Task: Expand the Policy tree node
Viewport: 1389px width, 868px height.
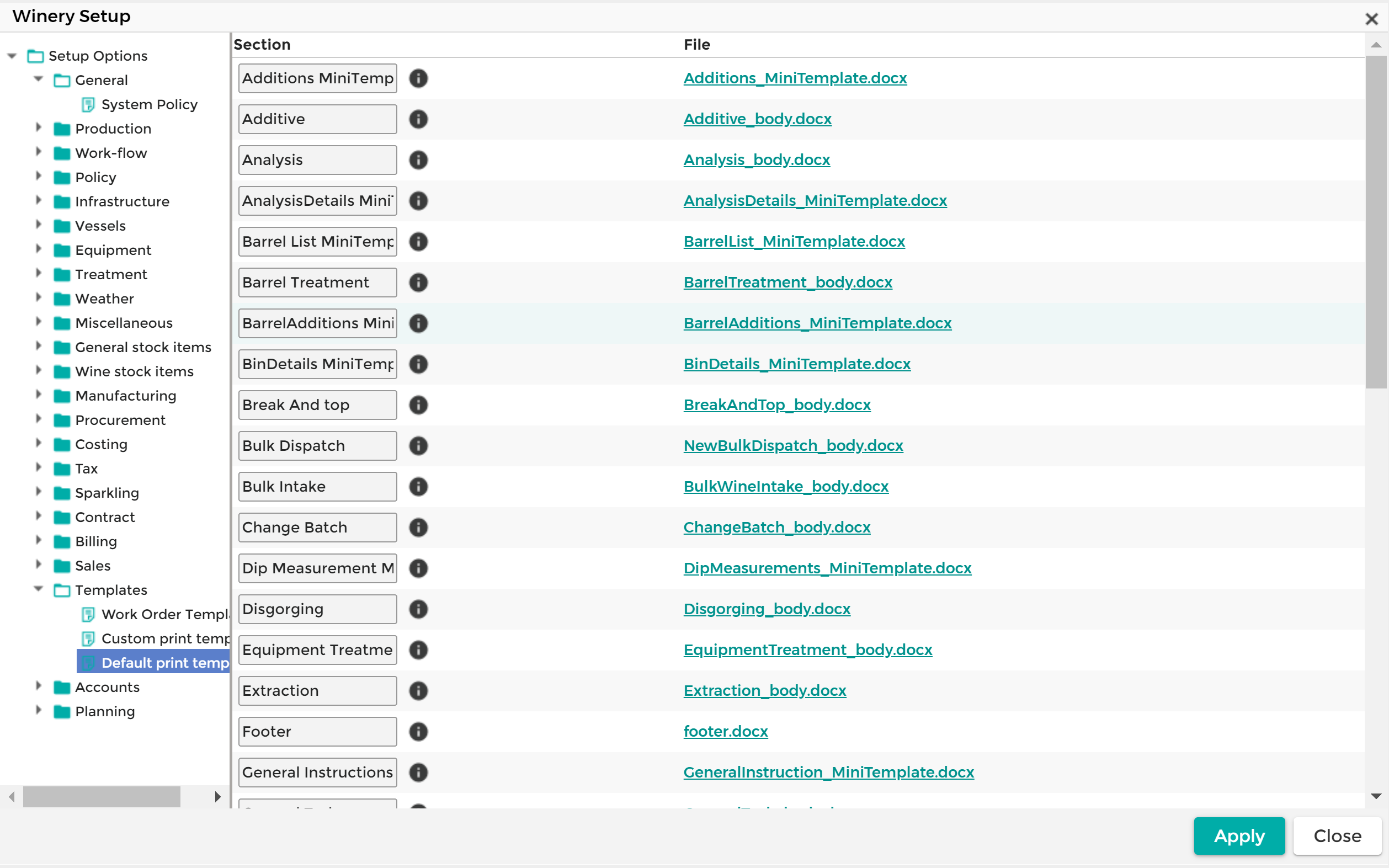Action: (x=39, y=175)
